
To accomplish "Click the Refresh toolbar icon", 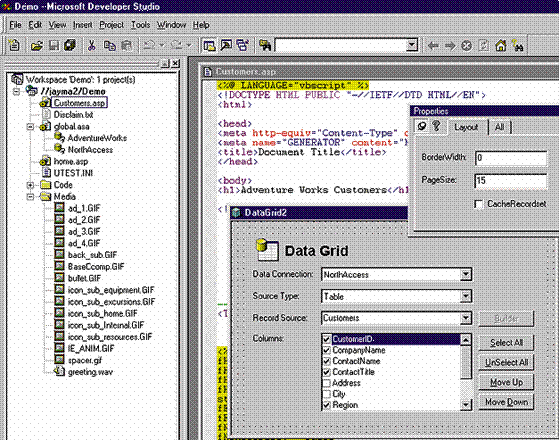I will pyautogui.click(x=483, y=46).
